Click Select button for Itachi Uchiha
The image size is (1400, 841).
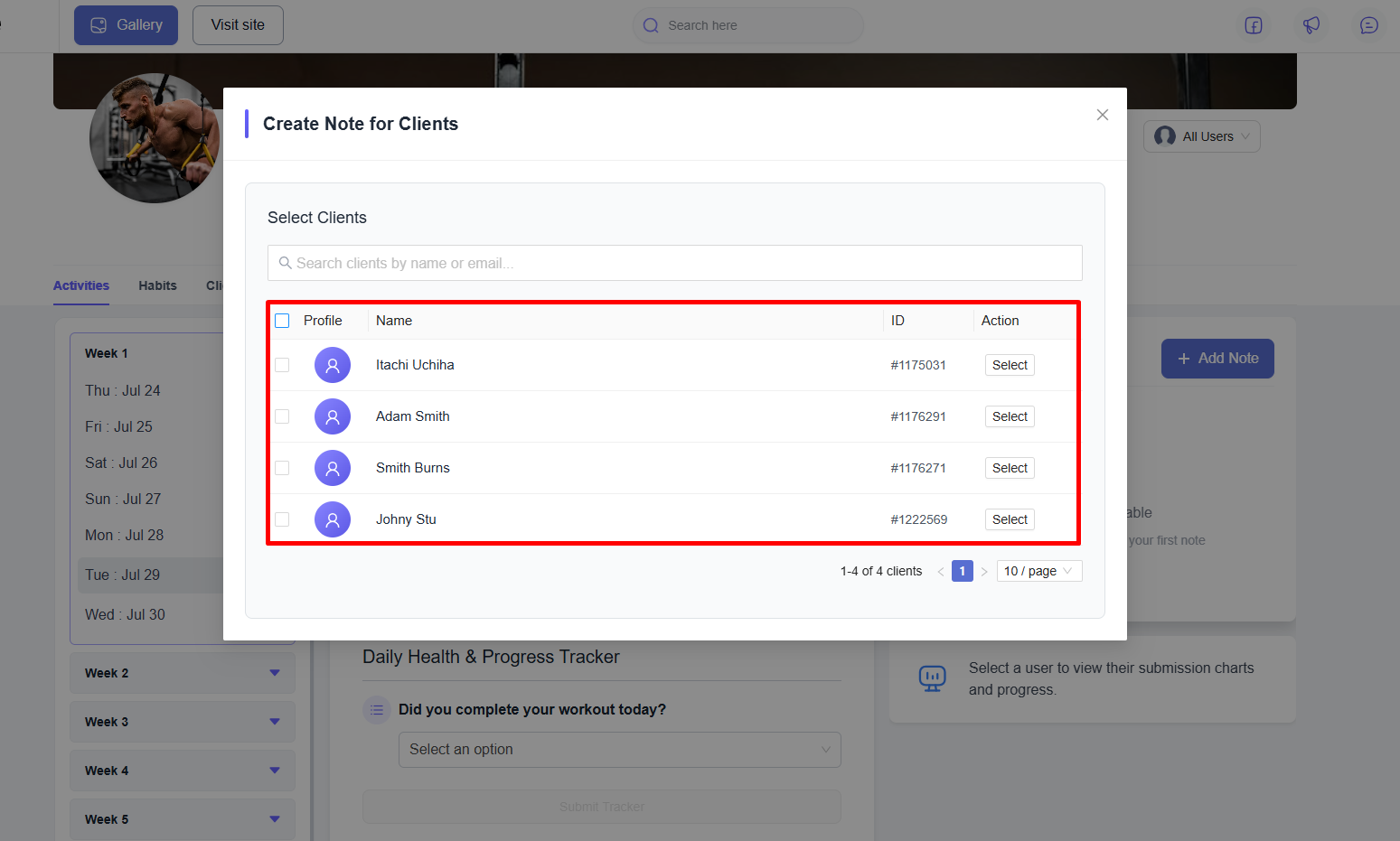1010,365
